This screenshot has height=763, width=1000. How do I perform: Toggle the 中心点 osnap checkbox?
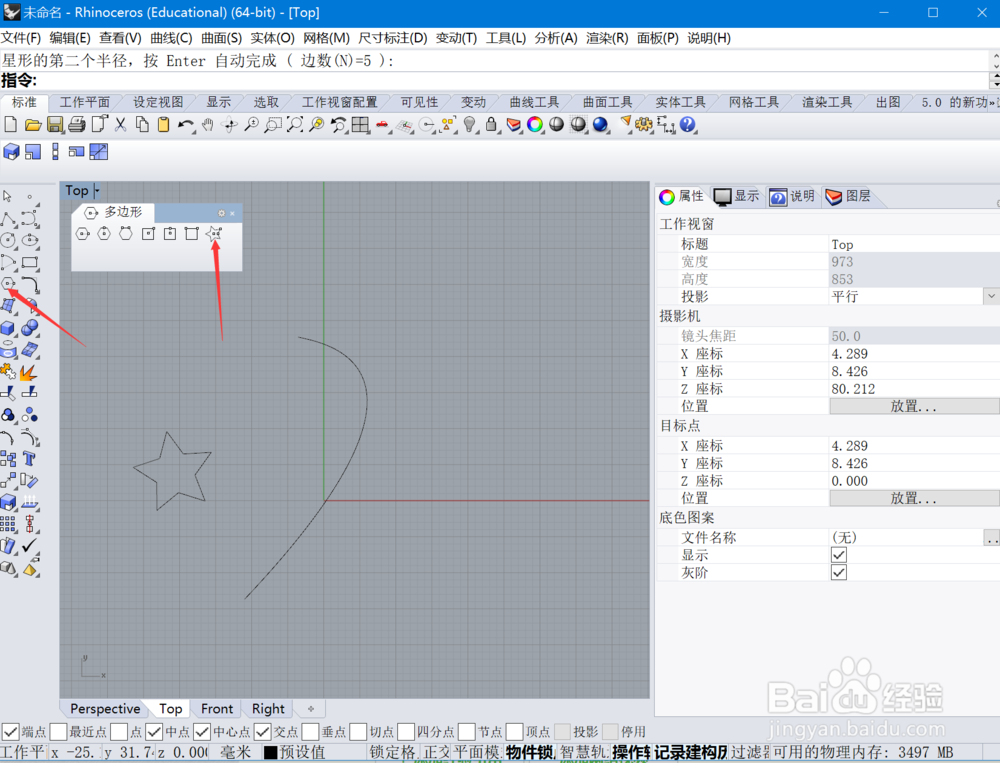click(x=202, y=731)
